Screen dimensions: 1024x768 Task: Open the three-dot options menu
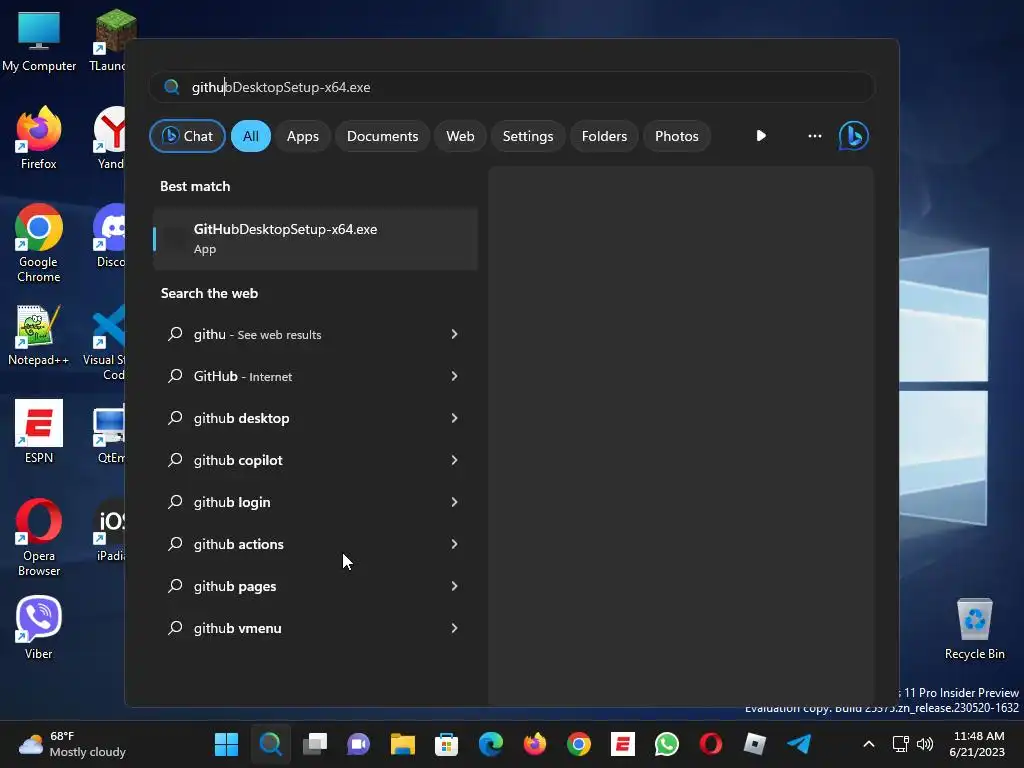[814, 136]
